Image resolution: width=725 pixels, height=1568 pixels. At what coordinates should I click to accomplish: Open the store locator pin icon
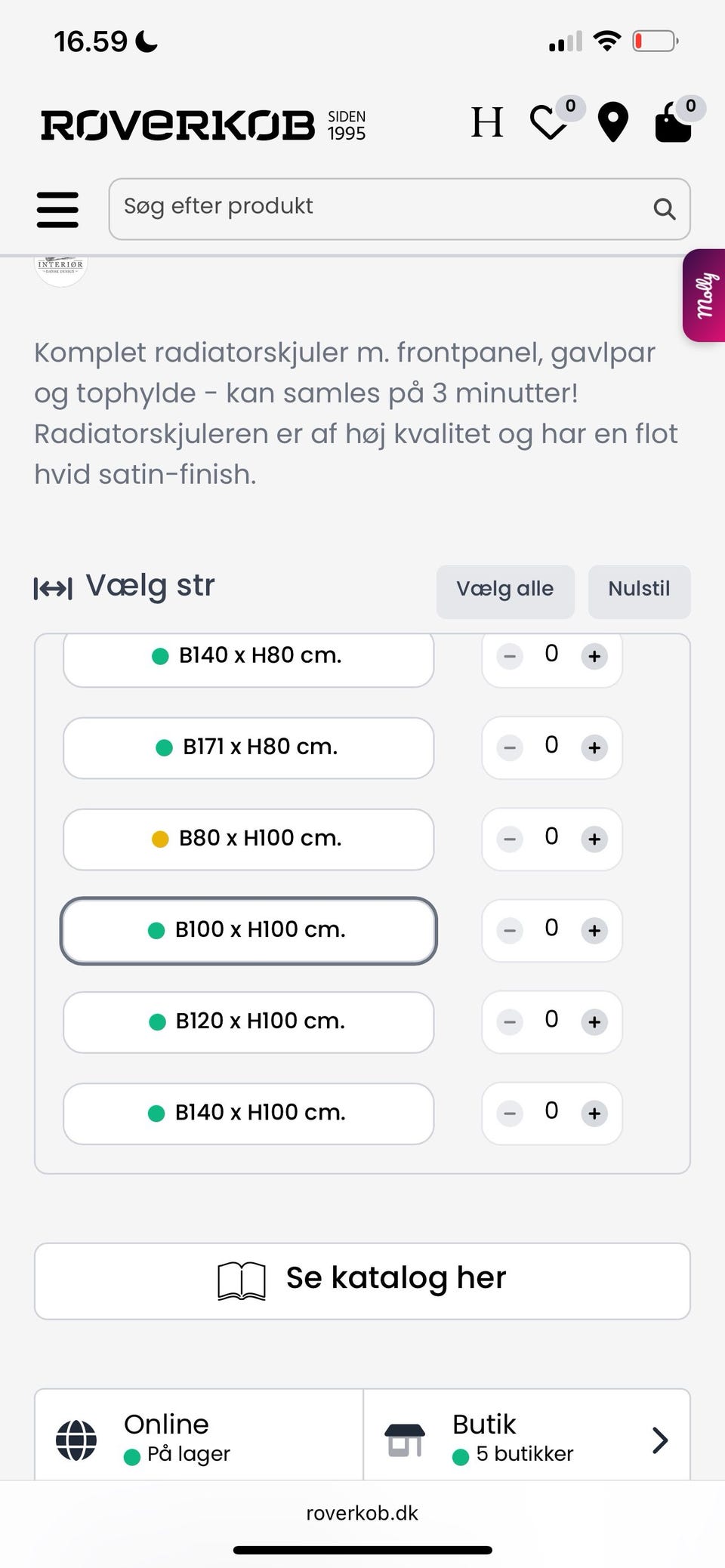tap(612, 122)
